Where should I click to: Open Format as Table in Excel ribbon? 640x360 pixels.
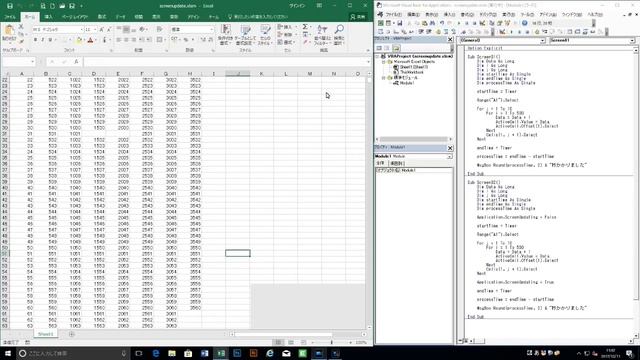coord(245,35)
